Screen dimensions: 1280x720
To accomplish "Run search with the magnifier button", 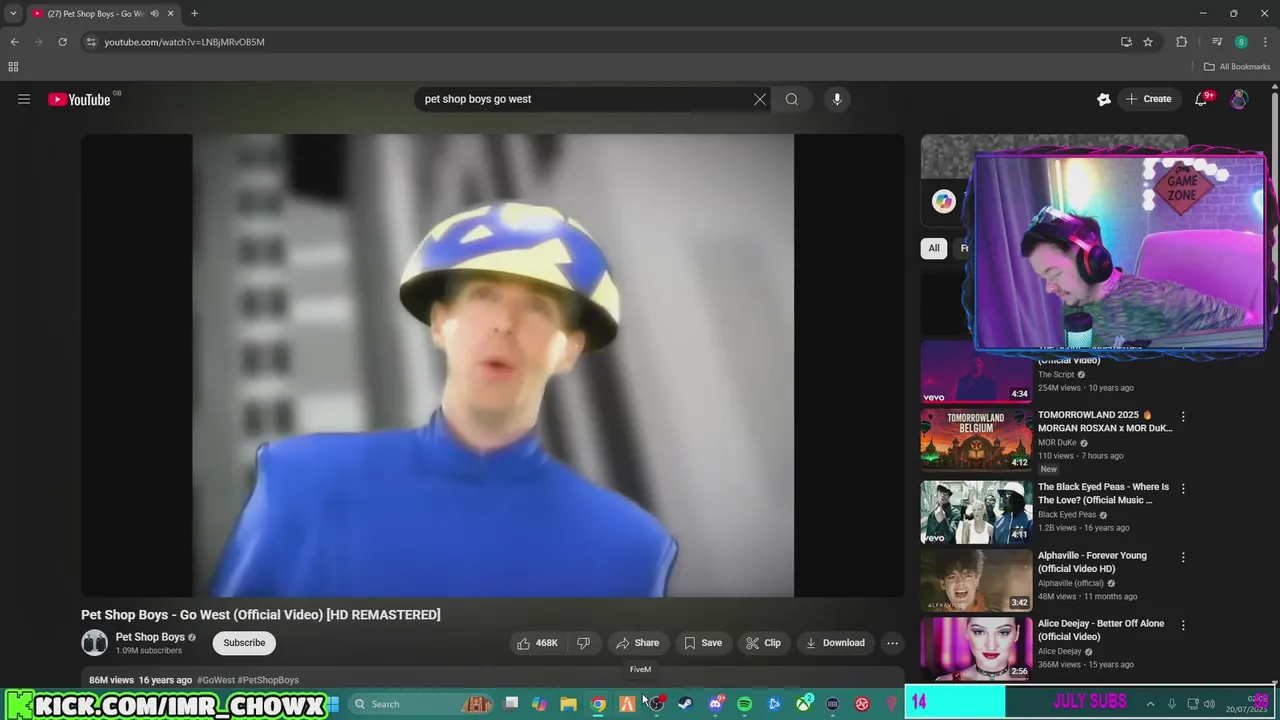I will pyautogui.click(x=792, y=99).
